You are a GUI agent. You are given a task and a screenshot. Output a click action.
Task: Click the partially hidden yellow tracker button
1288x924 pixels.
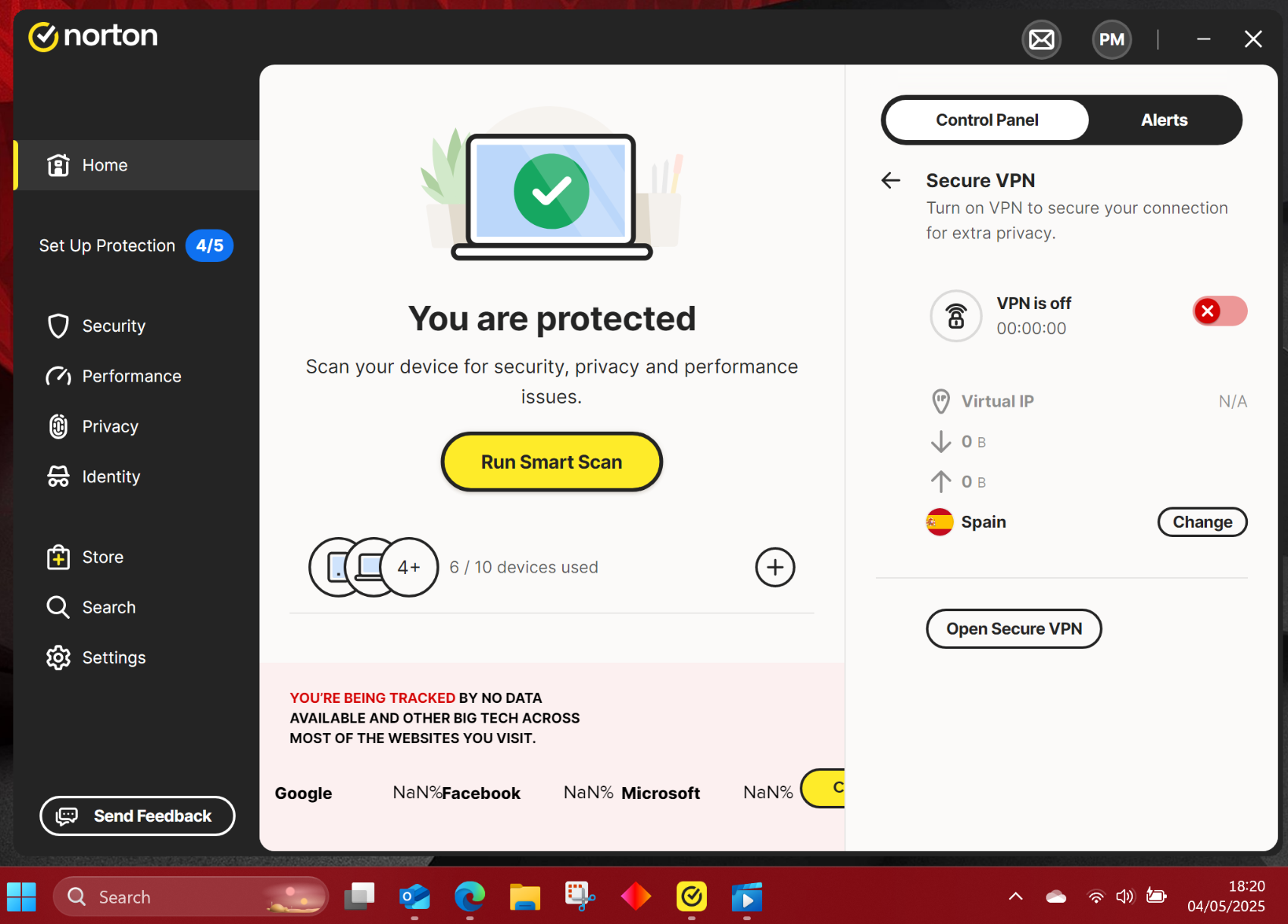[824, 788]
